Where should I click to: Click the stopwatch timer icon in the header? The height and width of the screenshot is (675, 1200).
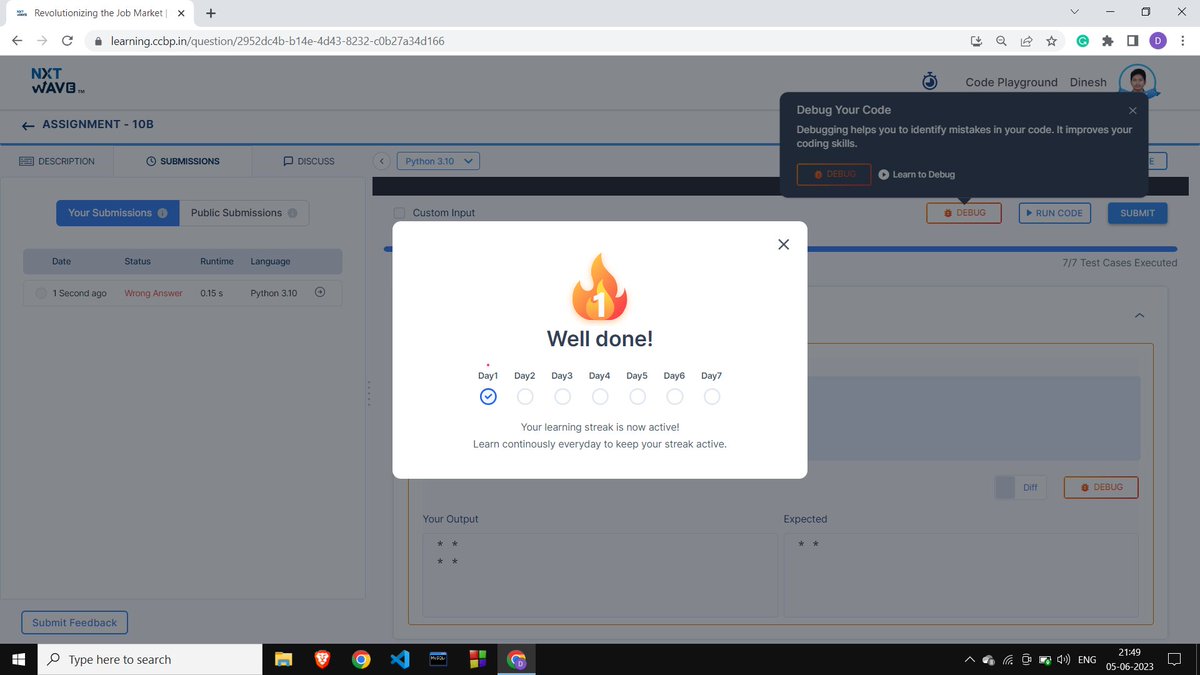(929, 81)
